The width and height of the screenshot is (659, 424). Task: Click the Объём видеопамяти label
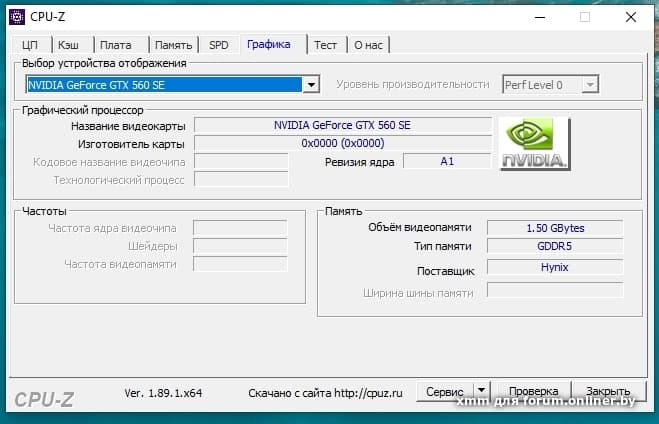420,227
